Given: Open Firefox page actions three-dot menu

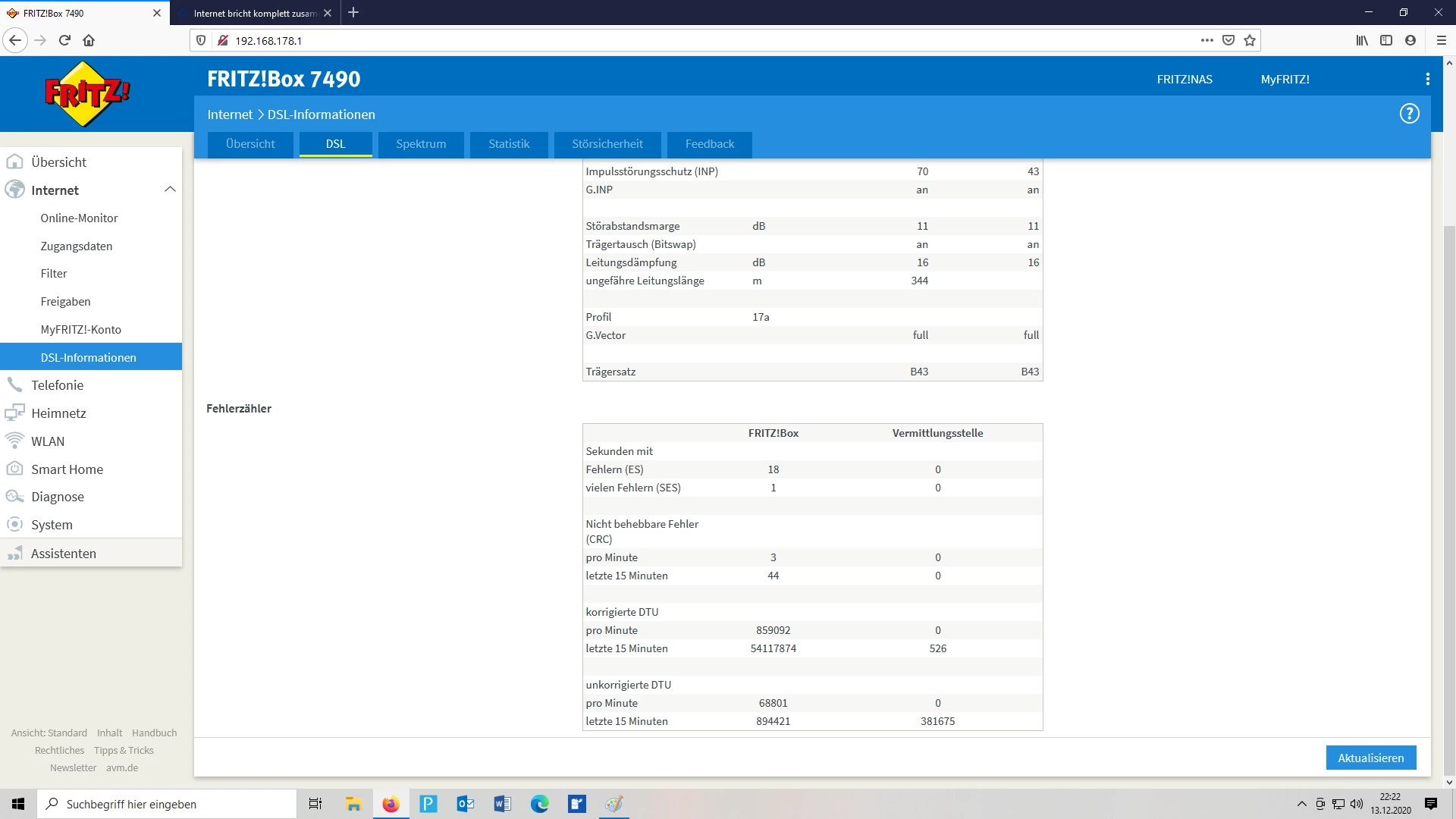Looking at the screenshot, I should 1207,40.
